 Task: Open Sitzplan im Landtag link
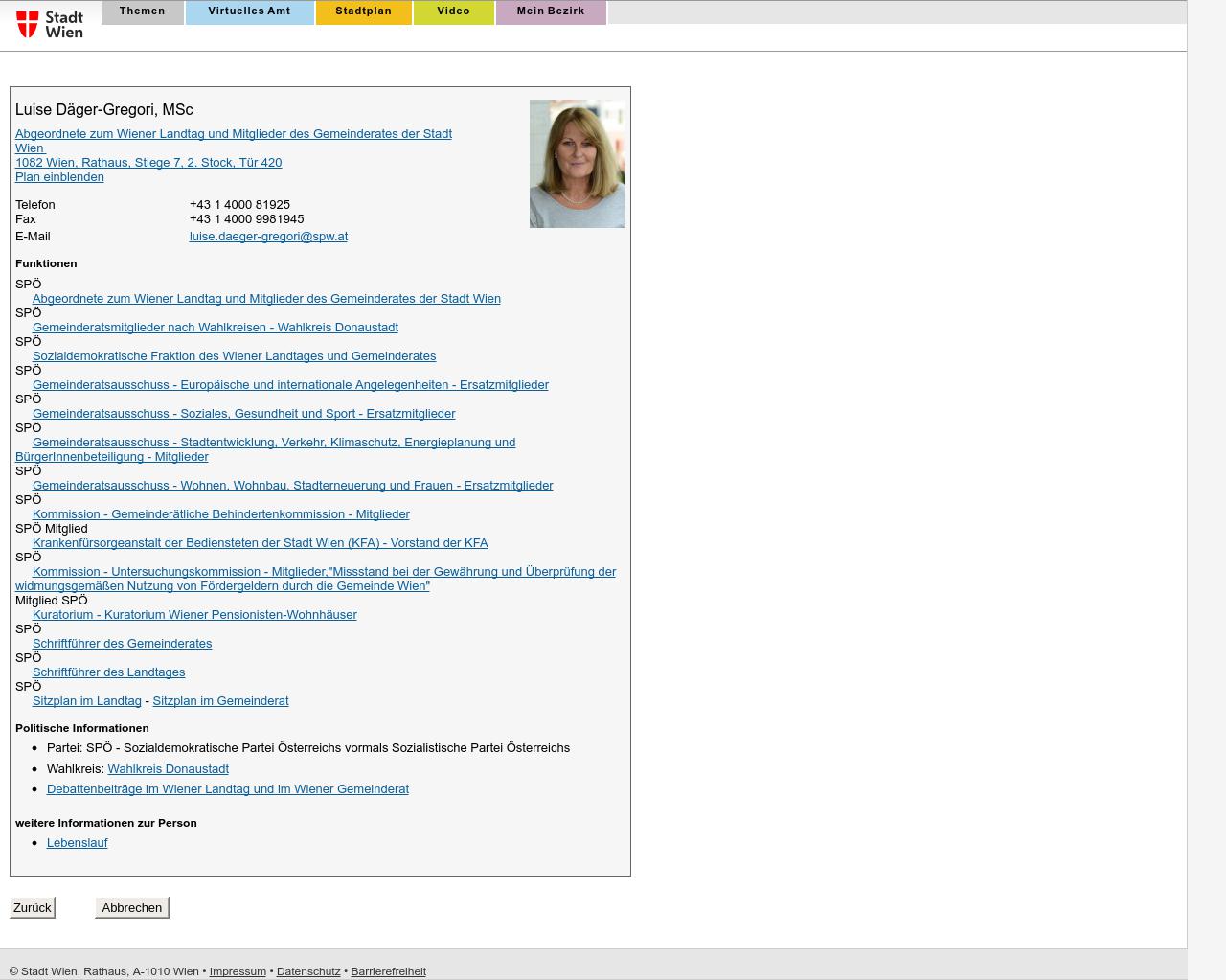point(86,701)
